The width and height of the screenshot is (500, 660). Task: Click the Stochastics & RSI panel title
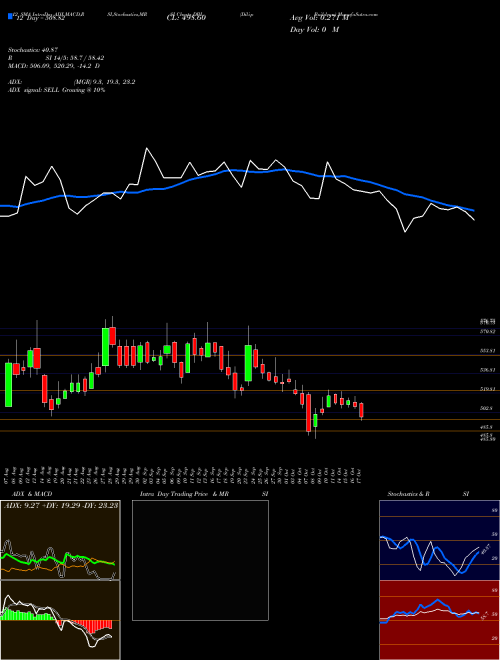tap(428, 494)
